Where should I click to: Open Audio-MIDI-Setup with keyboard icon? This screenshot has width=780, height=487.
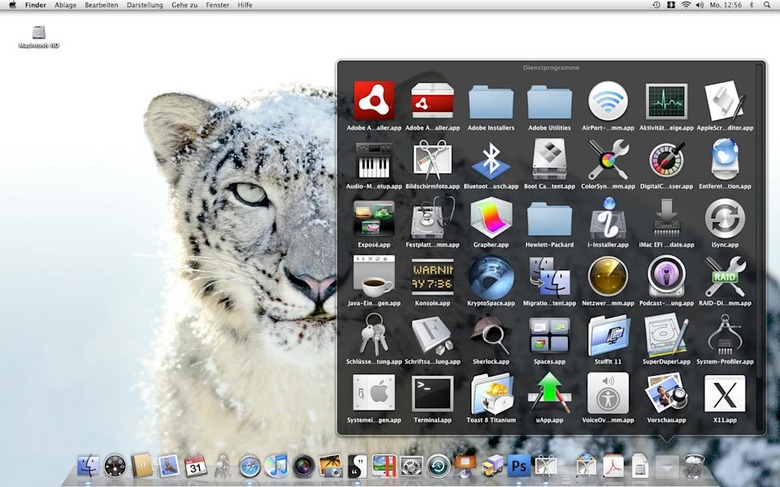(x=374, y=160)
